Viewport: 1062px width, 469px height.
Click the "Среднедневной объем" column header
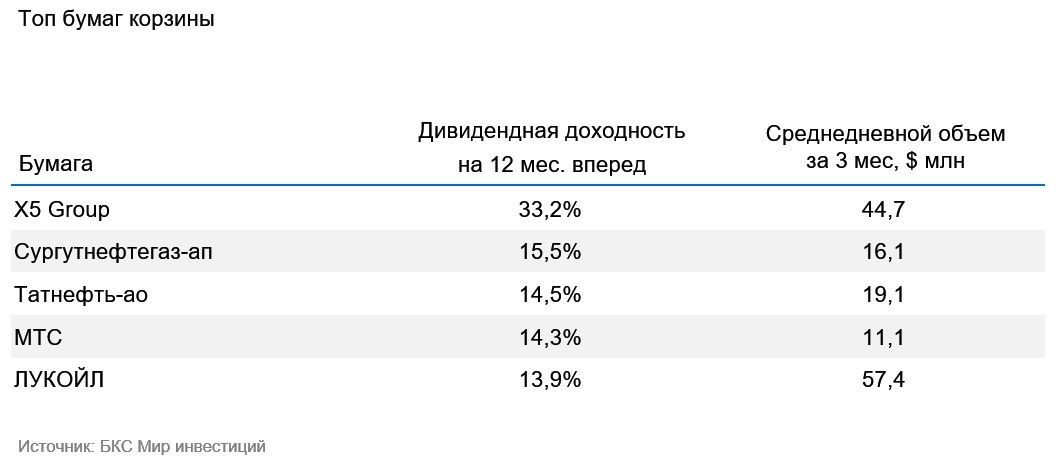coord(885,148)
